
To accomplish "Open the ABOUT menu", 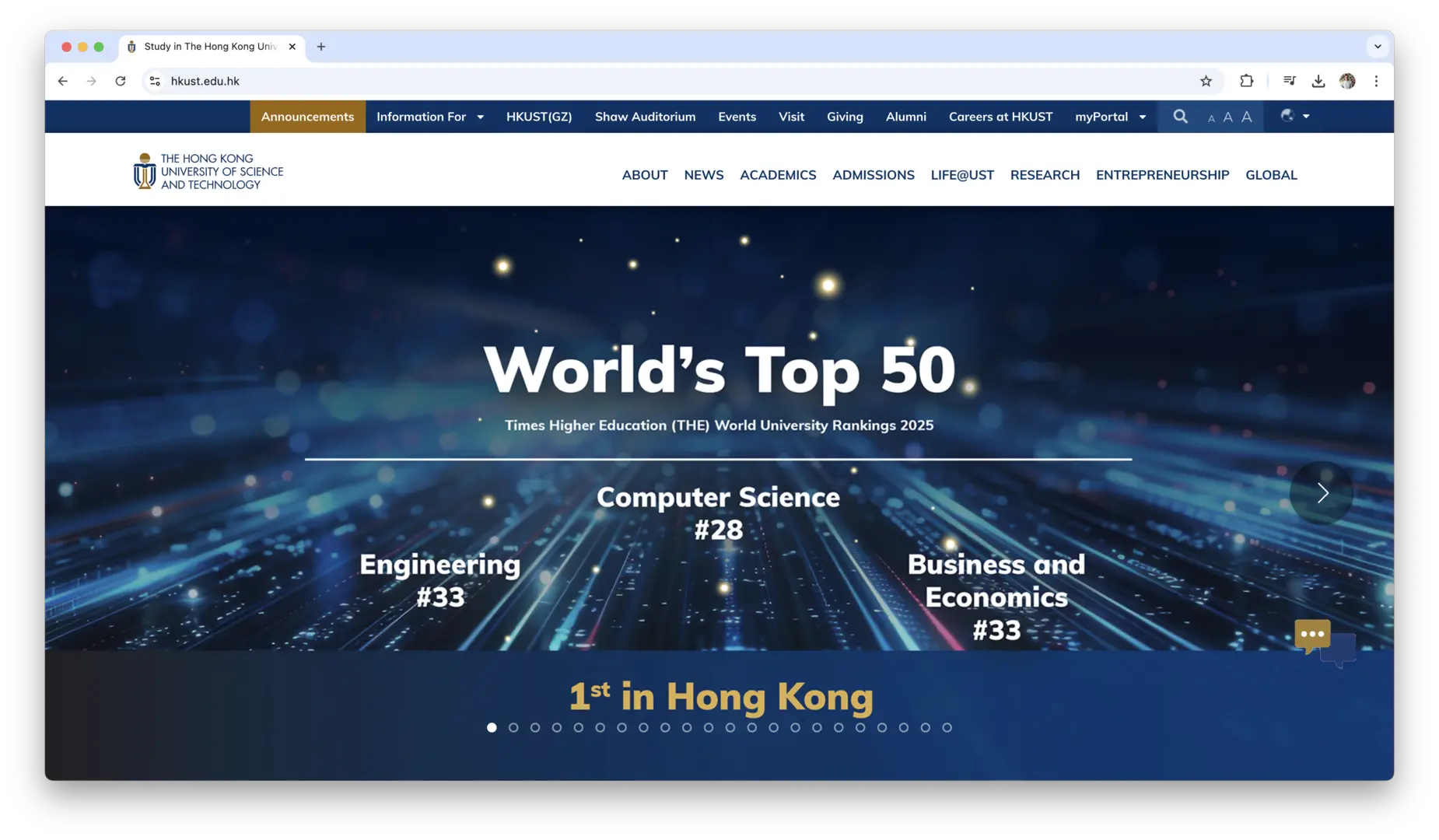I will click(645, 175).
